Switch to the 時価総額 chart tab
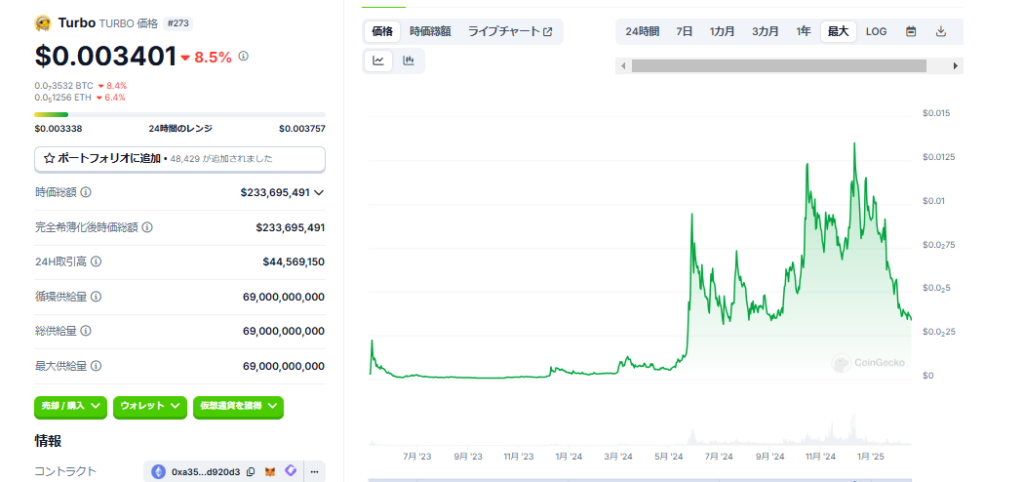The image size is (1024, 482). [x=429, y=32]
